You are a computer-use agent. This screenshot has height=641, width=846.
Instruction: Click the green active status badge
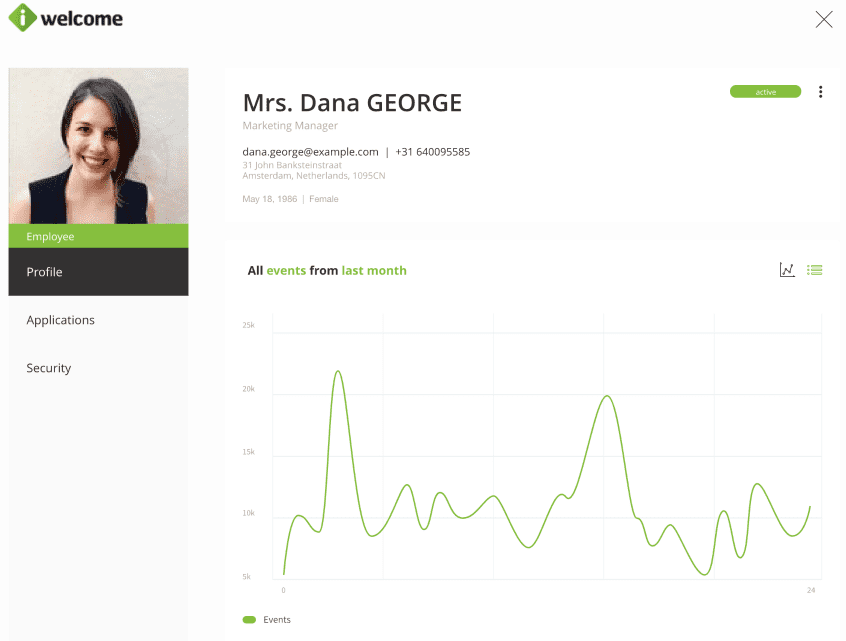pyautogui.click(x=765, y=92)
